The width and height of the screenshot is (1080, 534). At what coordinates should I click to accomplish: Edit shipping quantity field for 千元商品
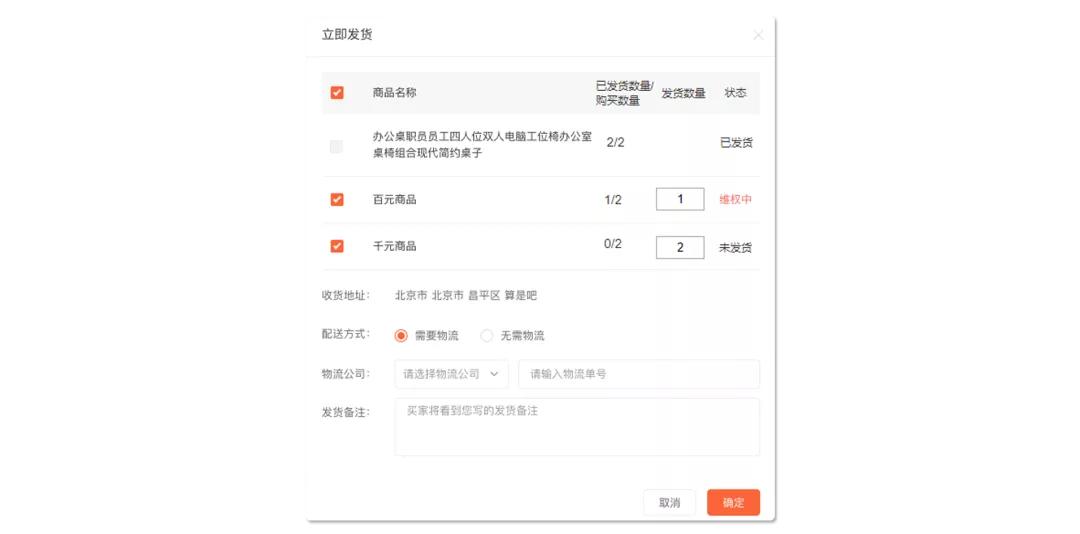(x=680, y=247)
